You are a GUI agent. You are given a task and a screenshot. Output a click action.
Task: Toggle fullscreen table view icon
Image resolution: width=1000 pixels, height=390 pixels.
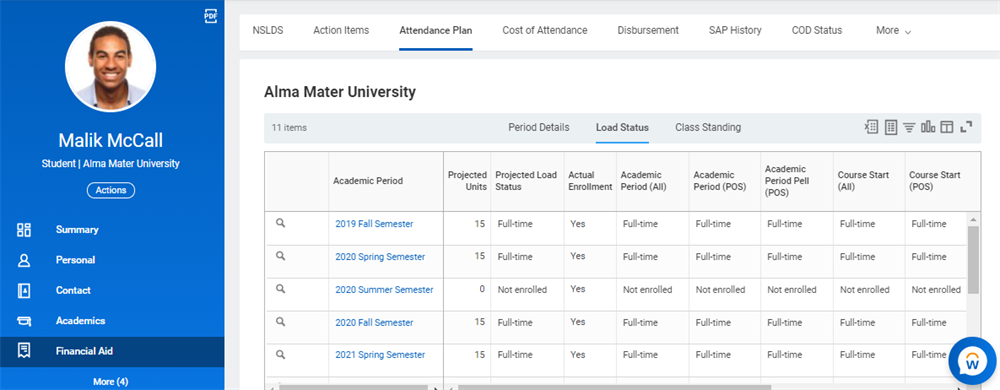point(966,127)
